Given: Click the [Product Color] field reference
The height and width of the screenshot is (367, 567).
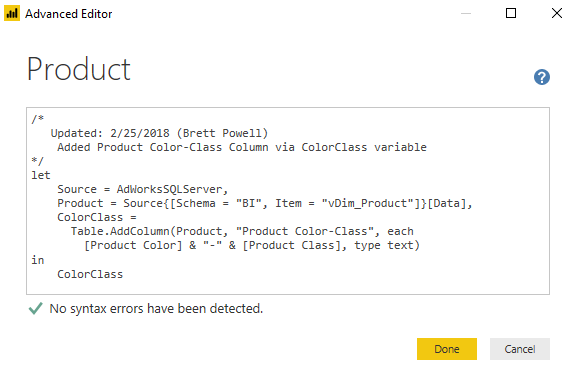Looking at the screenshot, I should 133,246.
